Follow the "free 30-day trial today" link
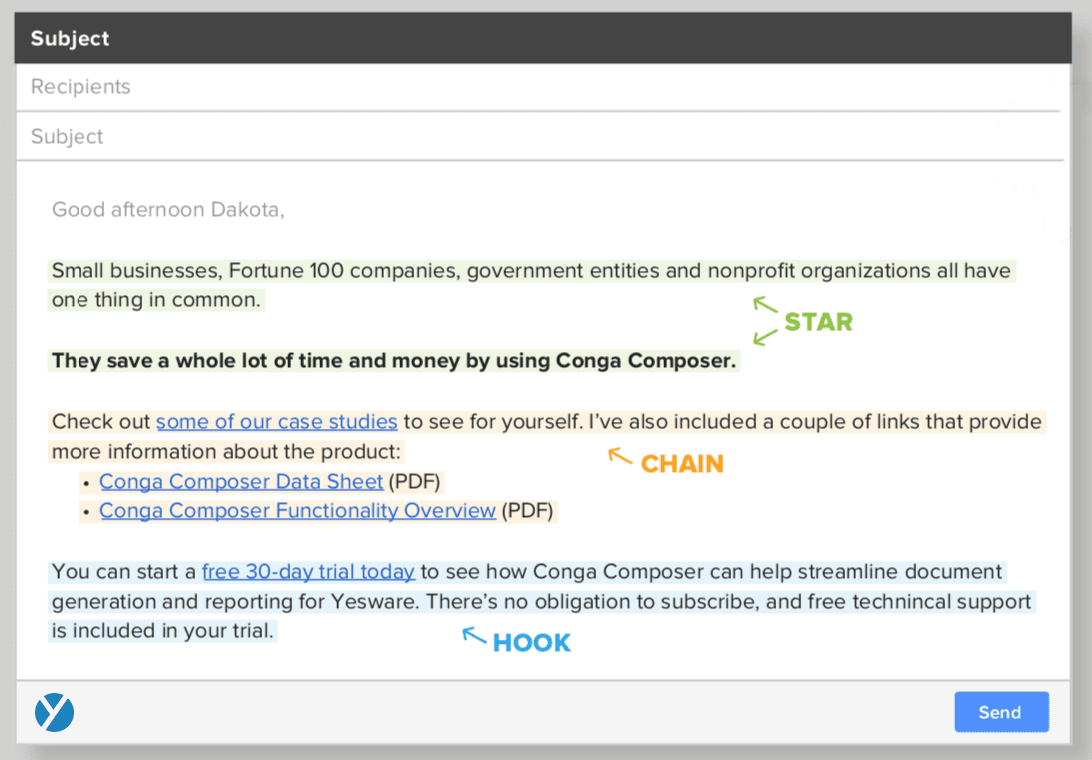The height and width of the screenshot is (760, 1092). click(308, 572)
